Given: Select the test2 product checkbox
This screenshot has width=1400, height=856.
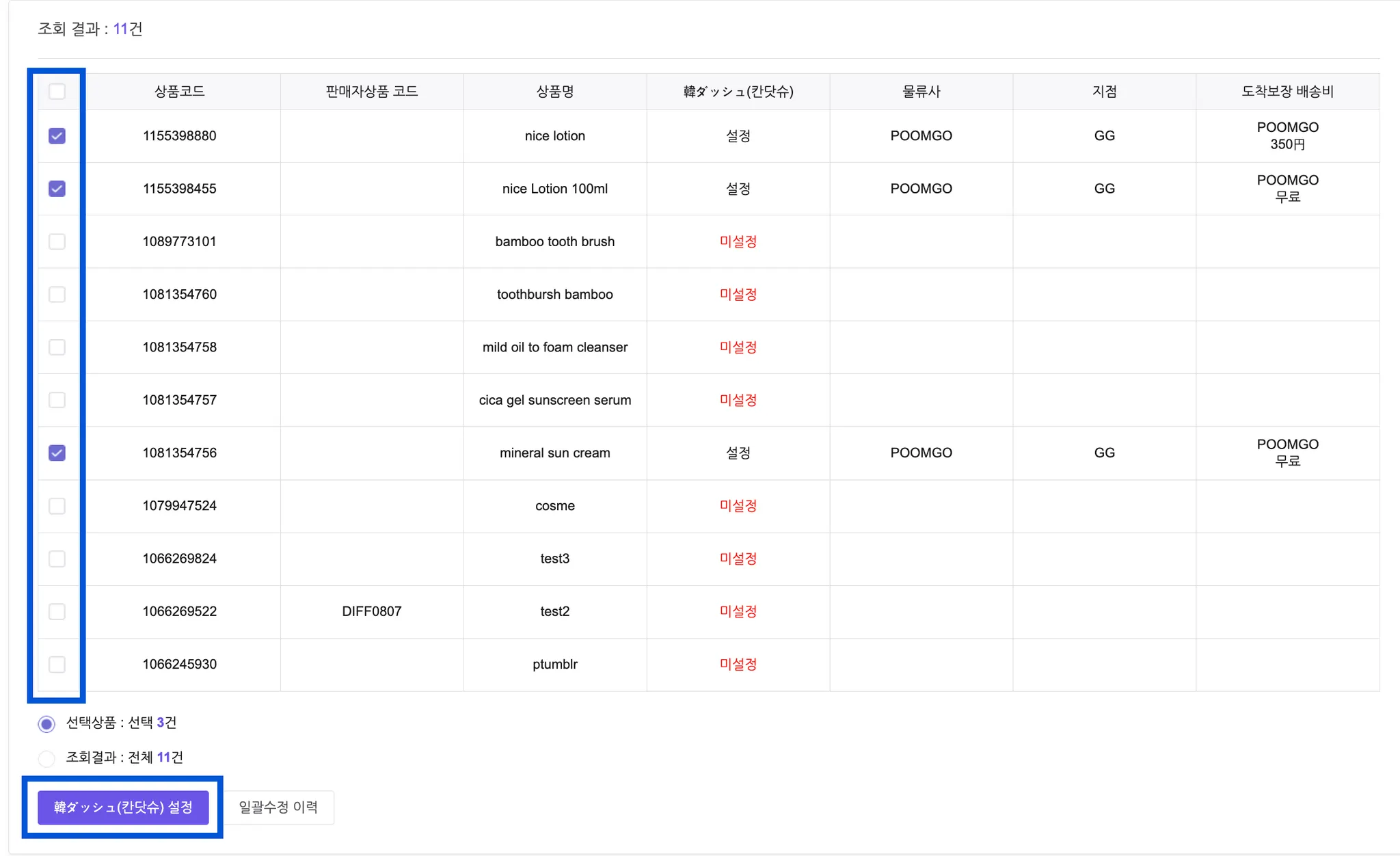Looking at the screenshot, I should (x=57, y=611).
